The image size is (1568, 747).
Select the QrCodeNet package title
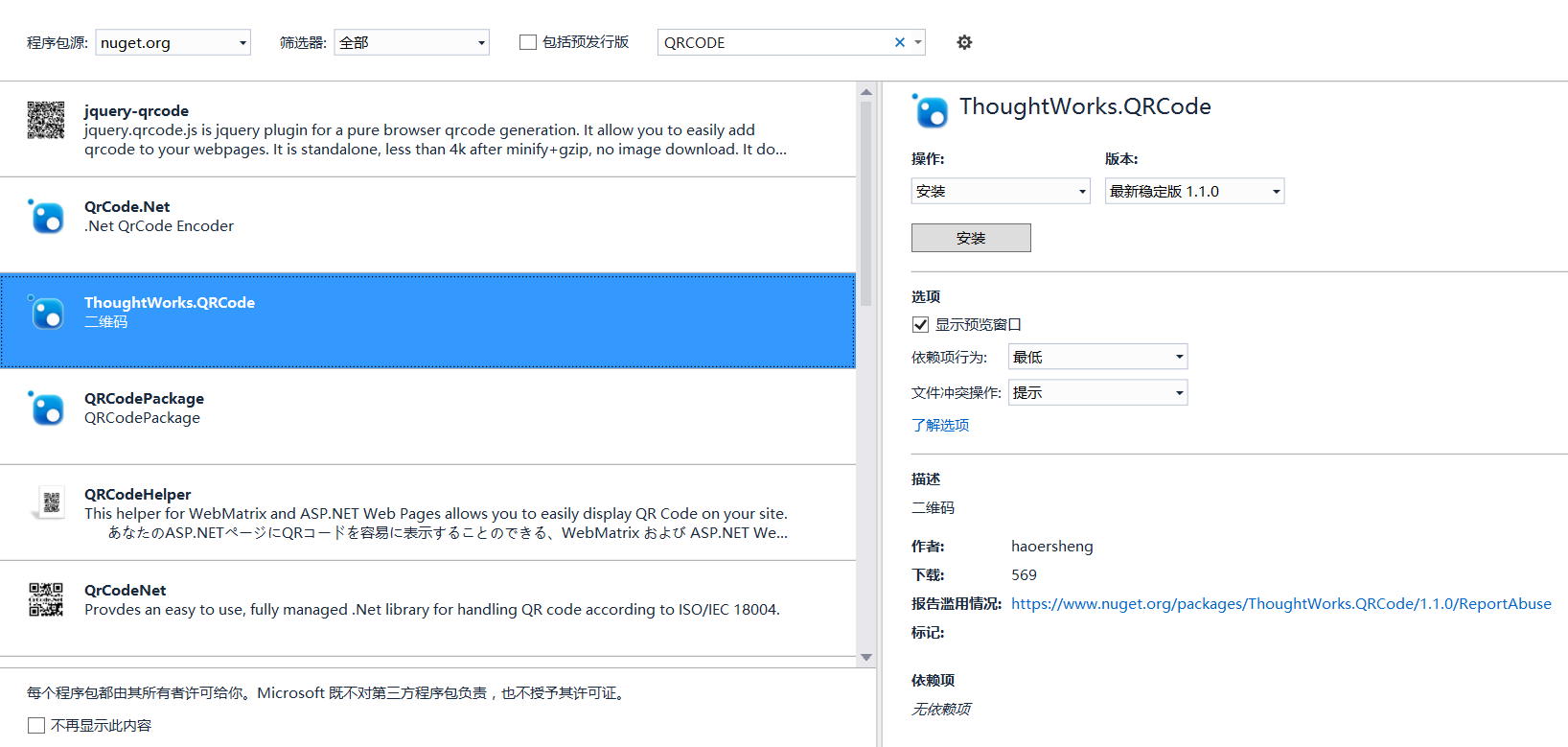pos(125,590)
